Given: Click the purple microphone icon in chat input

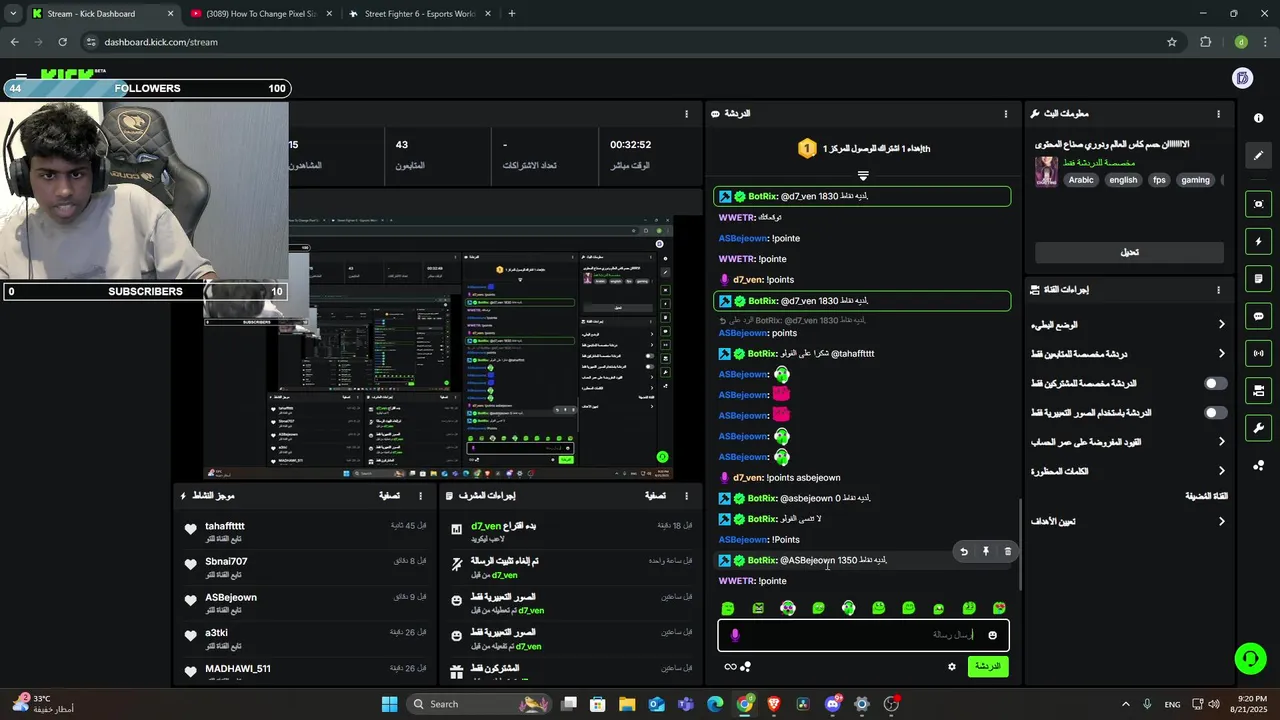Looking at the screenshot, I should click(x=735, y=635).
